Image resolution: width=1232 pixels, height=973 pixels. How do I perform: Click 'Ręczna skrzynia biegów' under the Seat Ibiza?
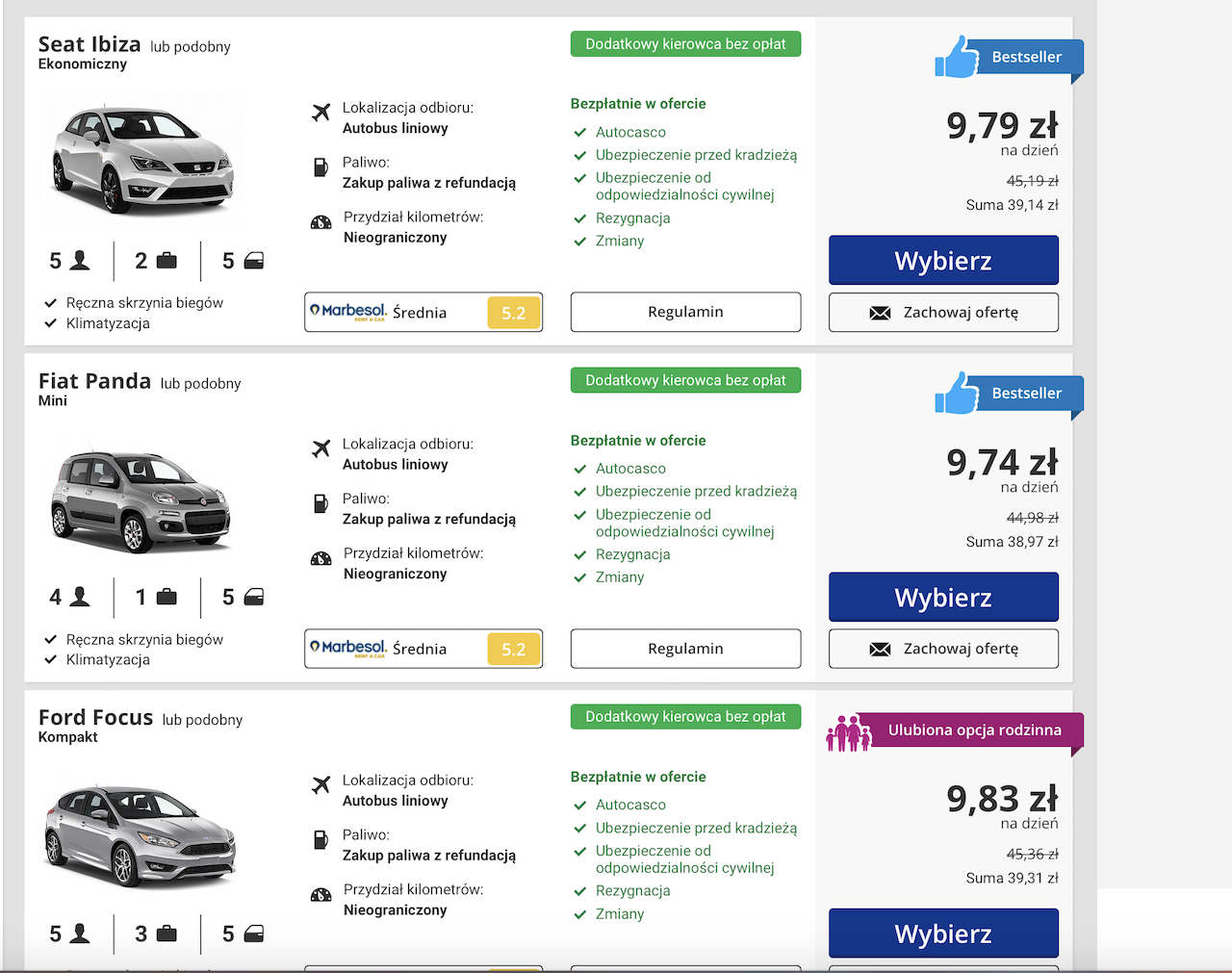point(144,303)
